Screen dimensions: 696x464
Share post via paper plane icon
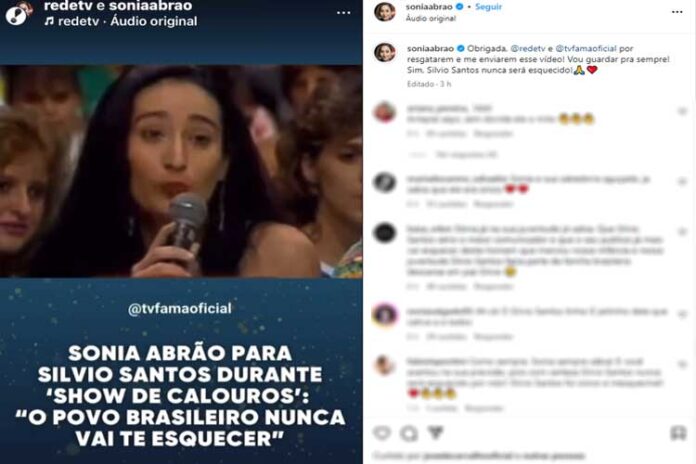[x=436, y=432]
